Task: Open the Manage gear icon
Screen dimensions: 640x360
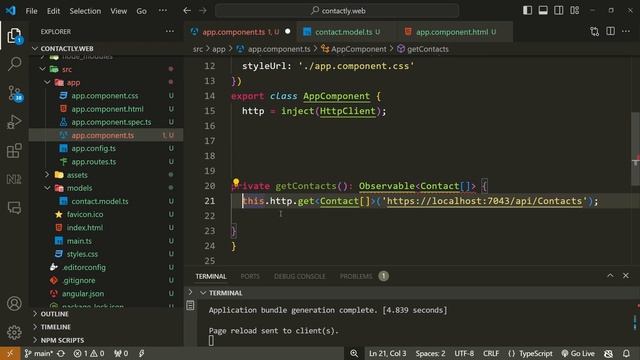Action: click(x=14, y=332)
